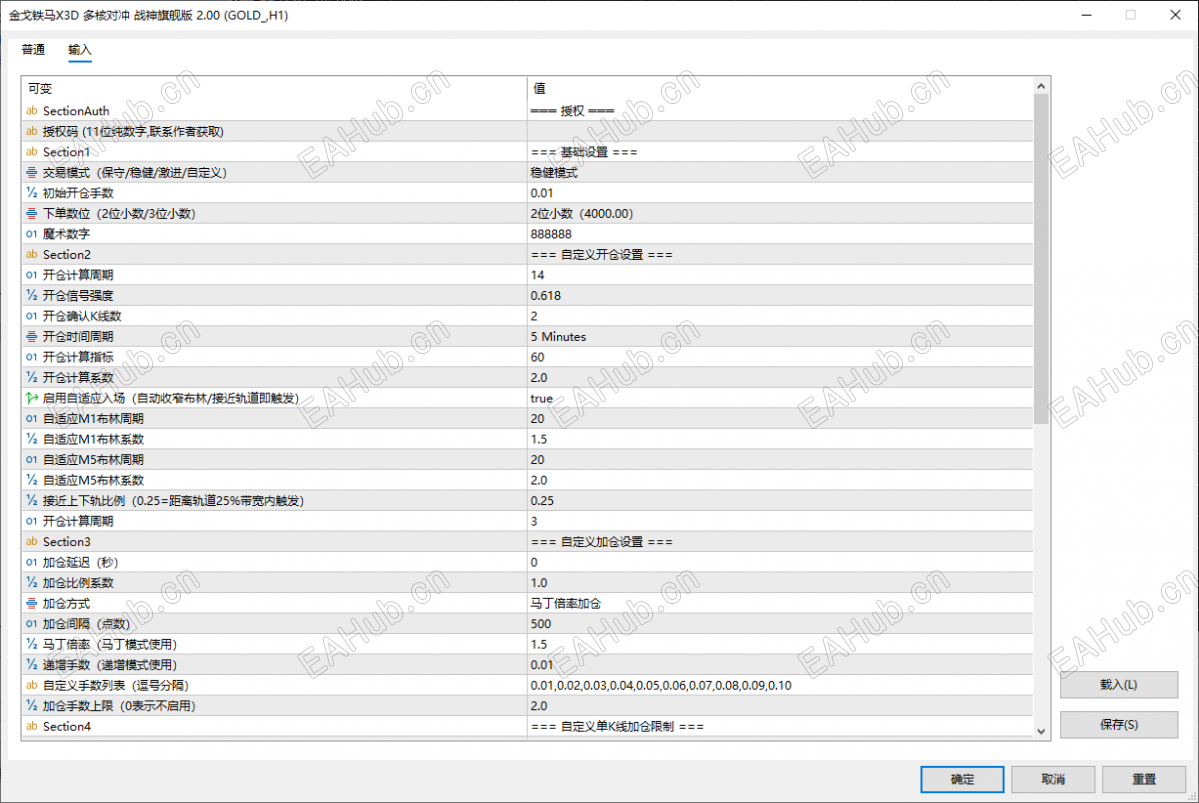1199x803 pixels.
Task: Select the Section1 row label
Action: 67,152
